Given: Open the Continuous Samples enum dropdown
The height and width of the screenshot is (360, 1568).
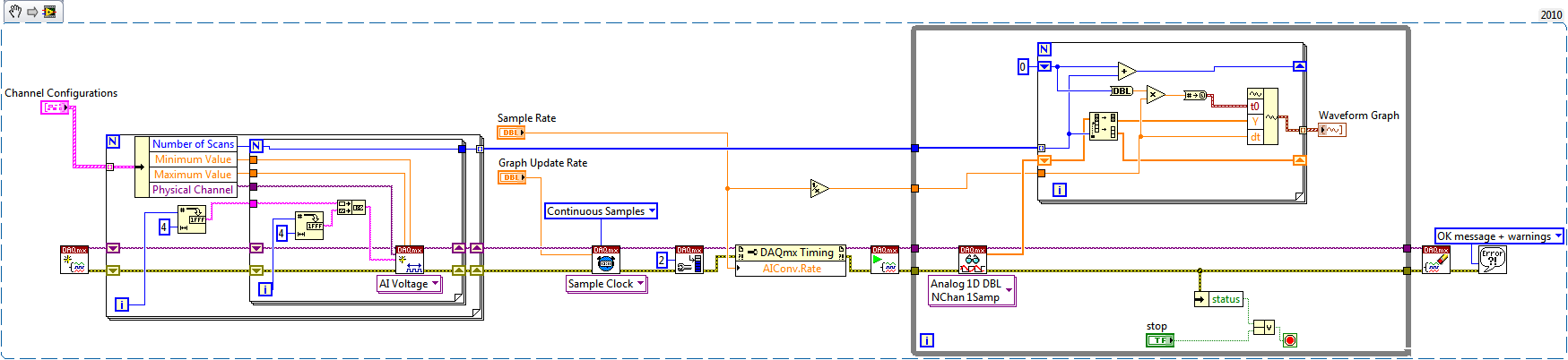Looking at the screenshot, I should point(601,211).
